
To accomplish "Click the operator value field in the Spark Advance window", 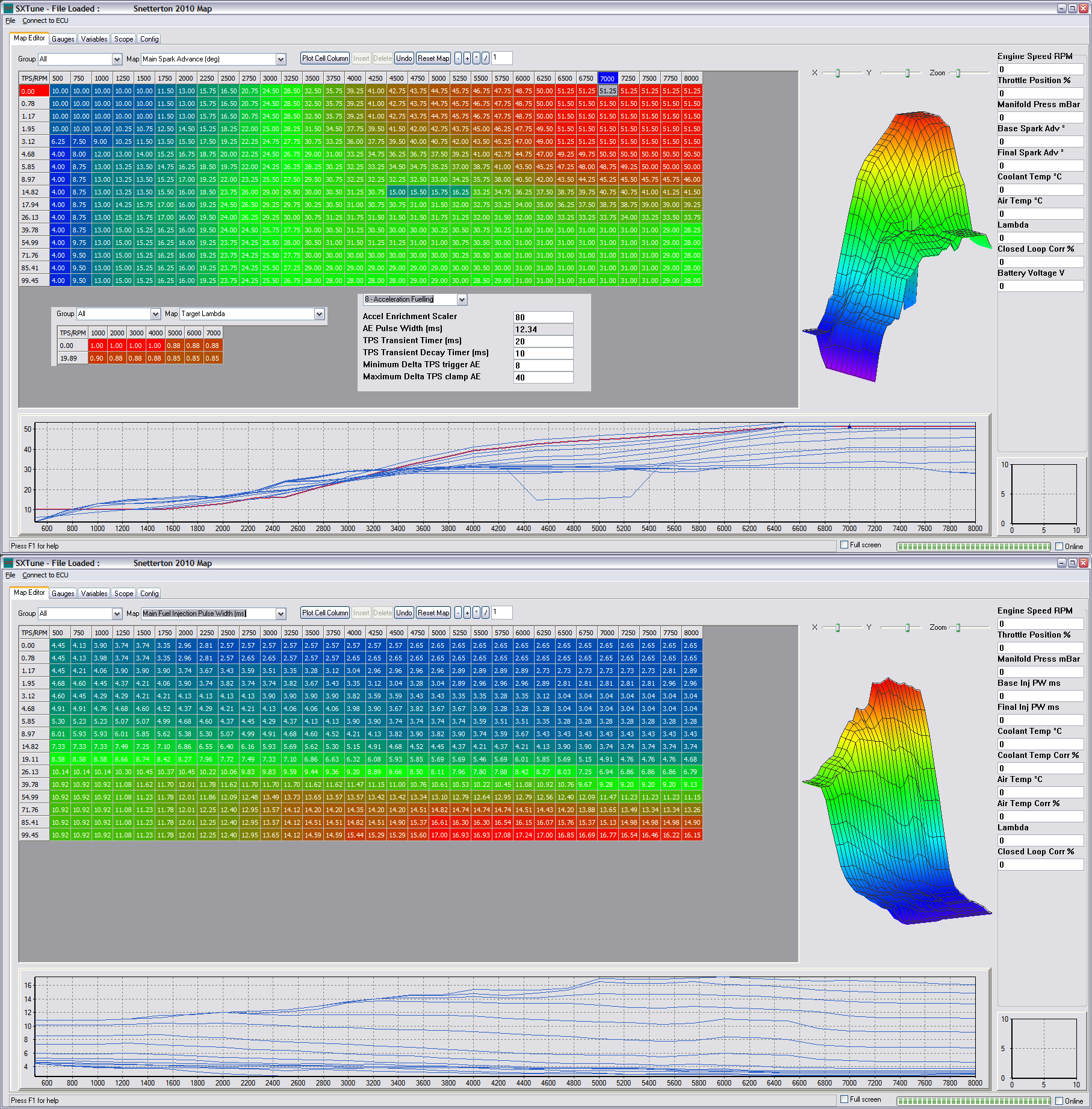I will point(501,58).
